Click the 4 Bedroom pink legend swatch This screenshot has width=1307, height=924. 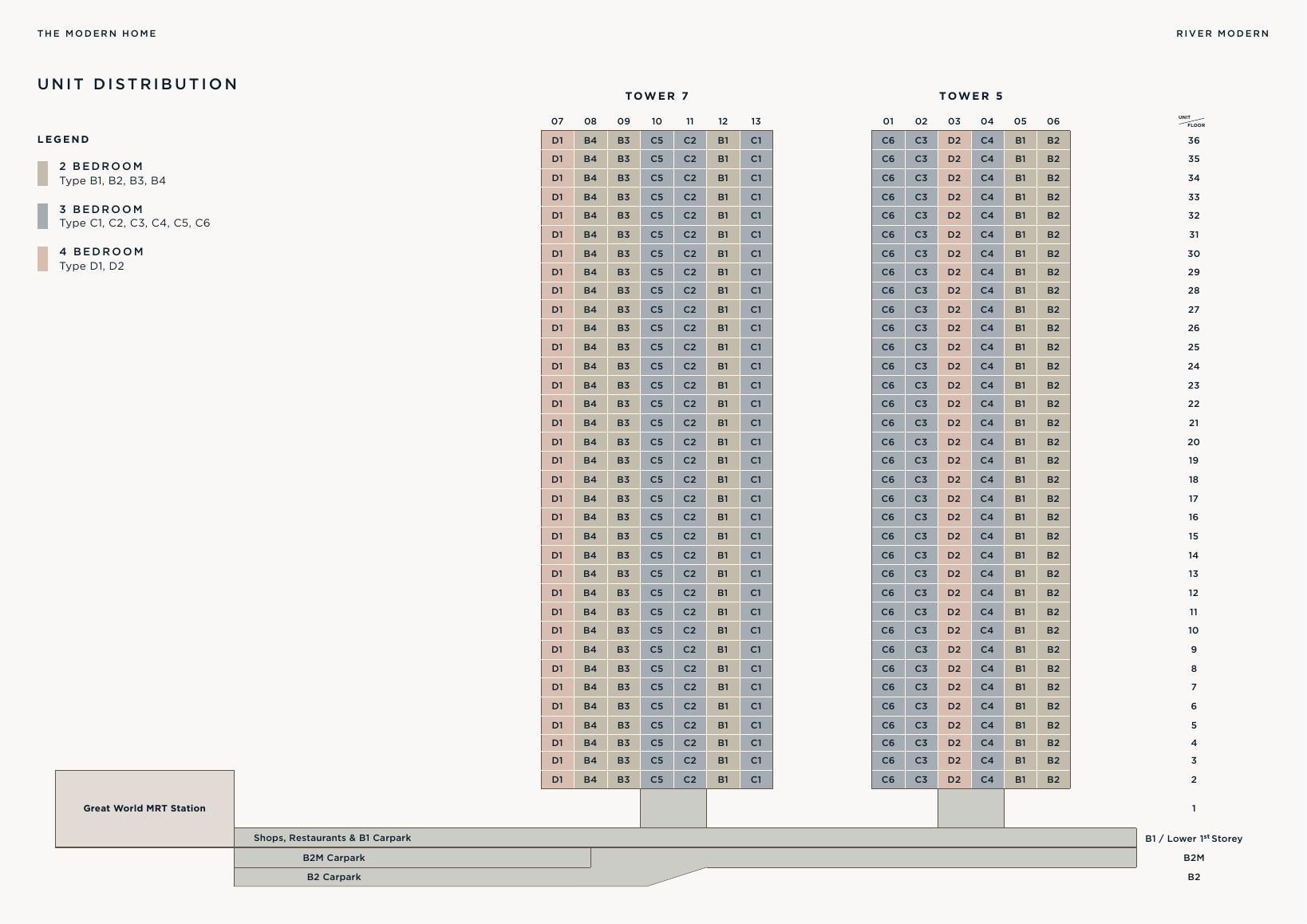(42, 259)
